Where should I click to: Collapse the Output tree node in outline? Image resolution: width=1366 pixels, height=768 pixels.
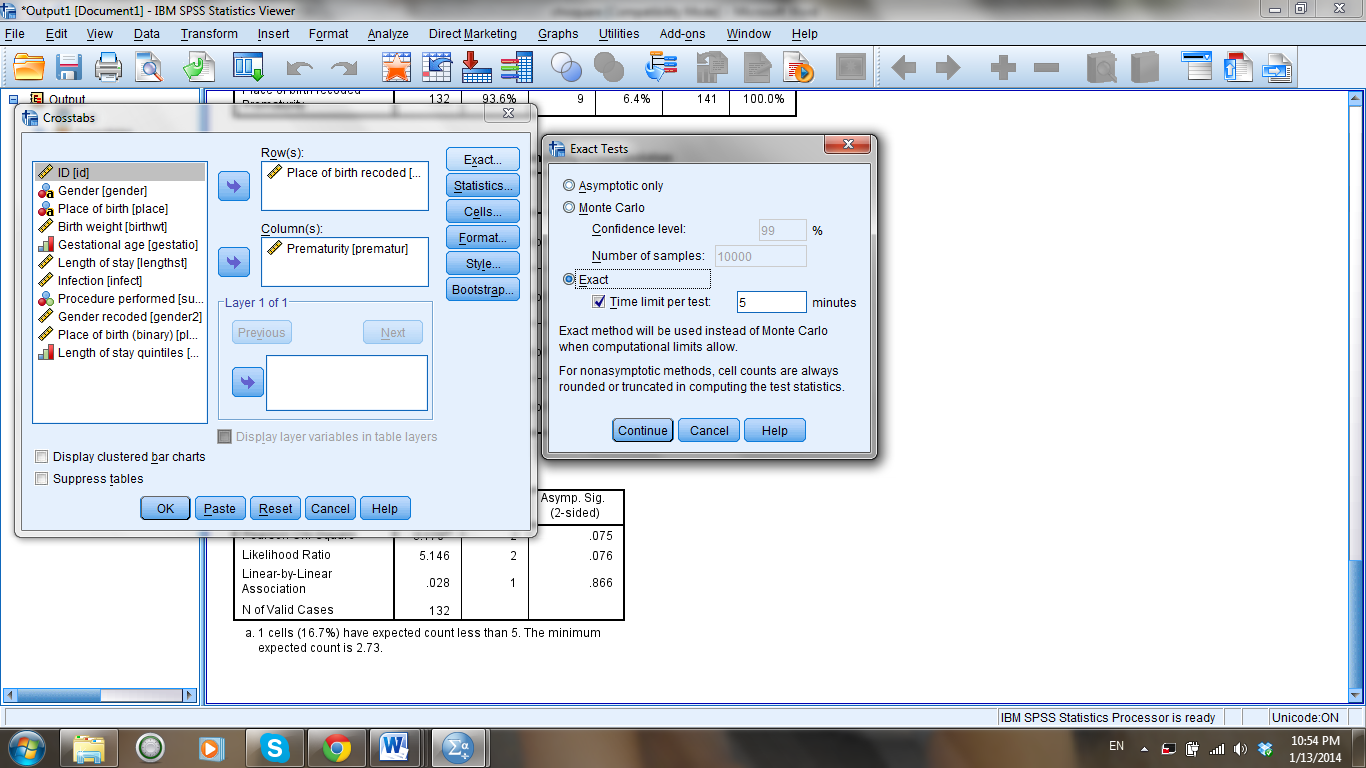coord(13,99)
